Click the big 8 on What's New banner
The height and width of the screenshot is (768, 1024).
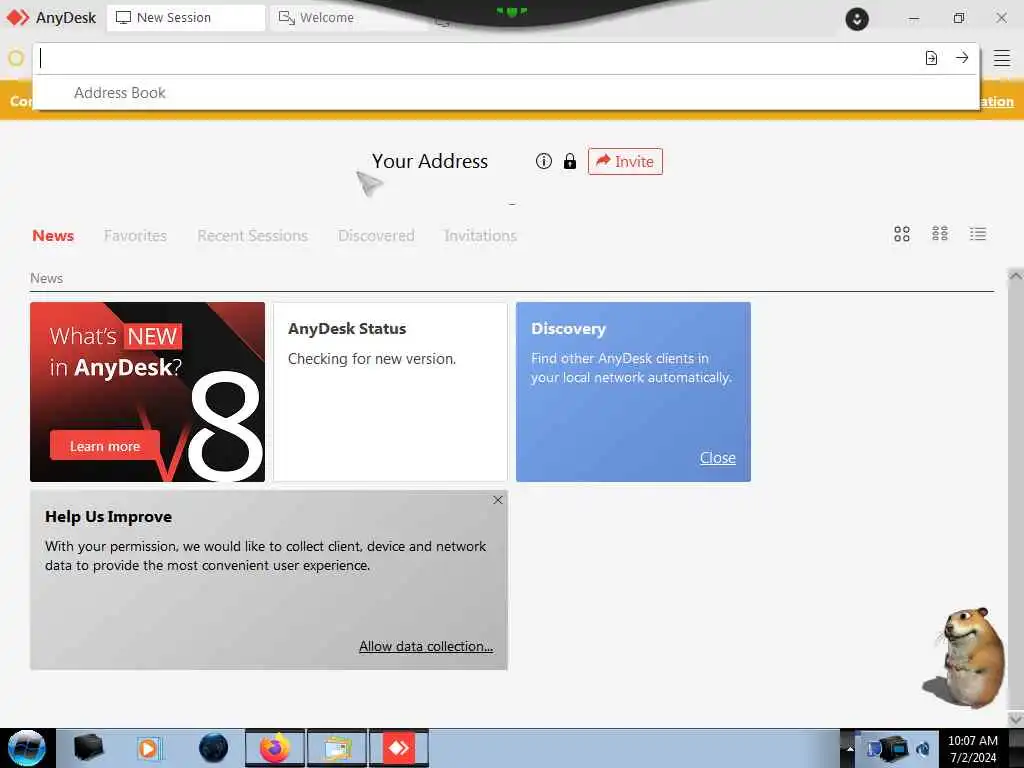(226, 424)
